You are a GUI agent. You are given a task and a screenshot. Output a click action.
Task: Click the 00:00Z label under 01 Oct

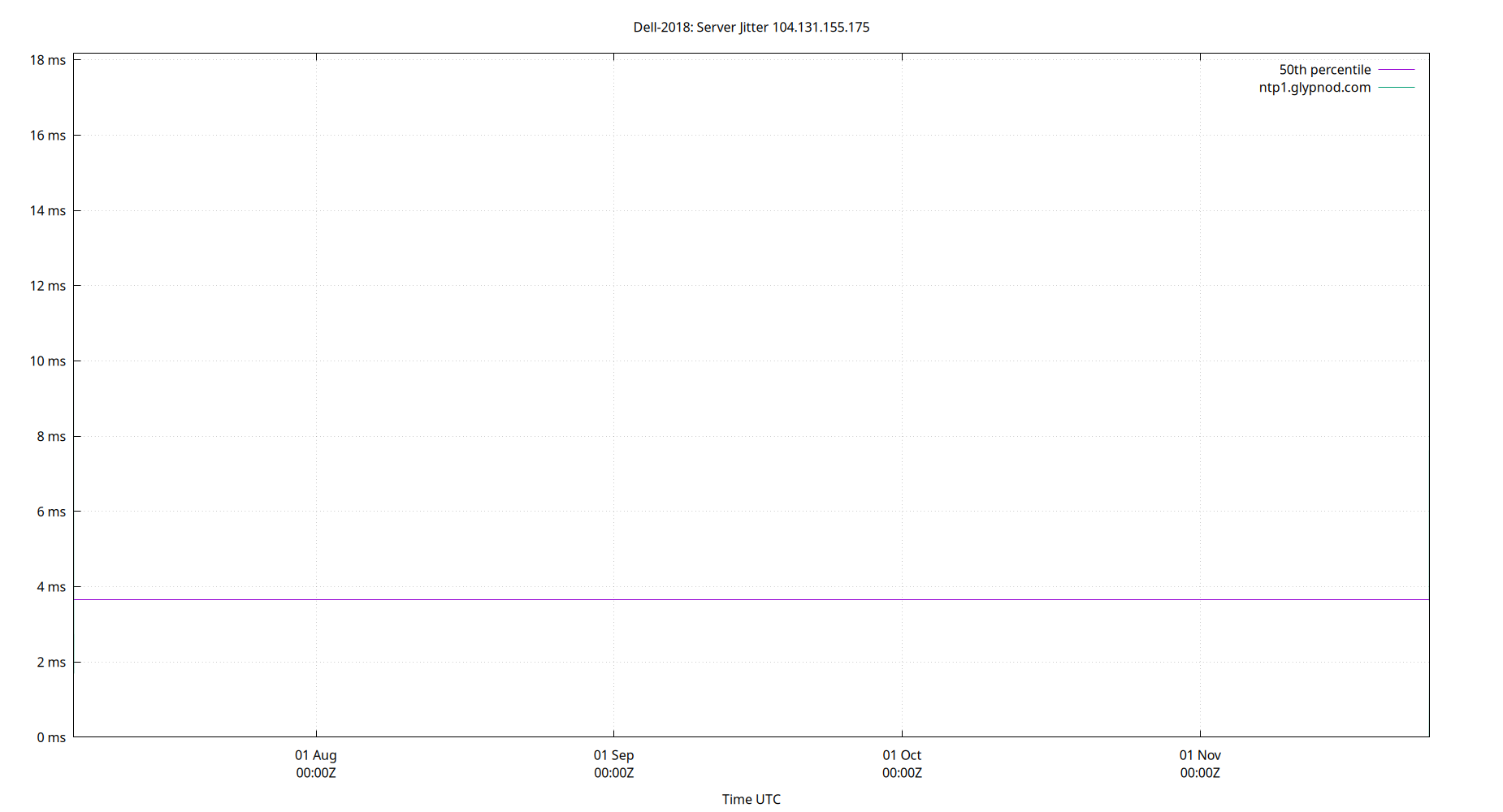click(x=902, y=773)
